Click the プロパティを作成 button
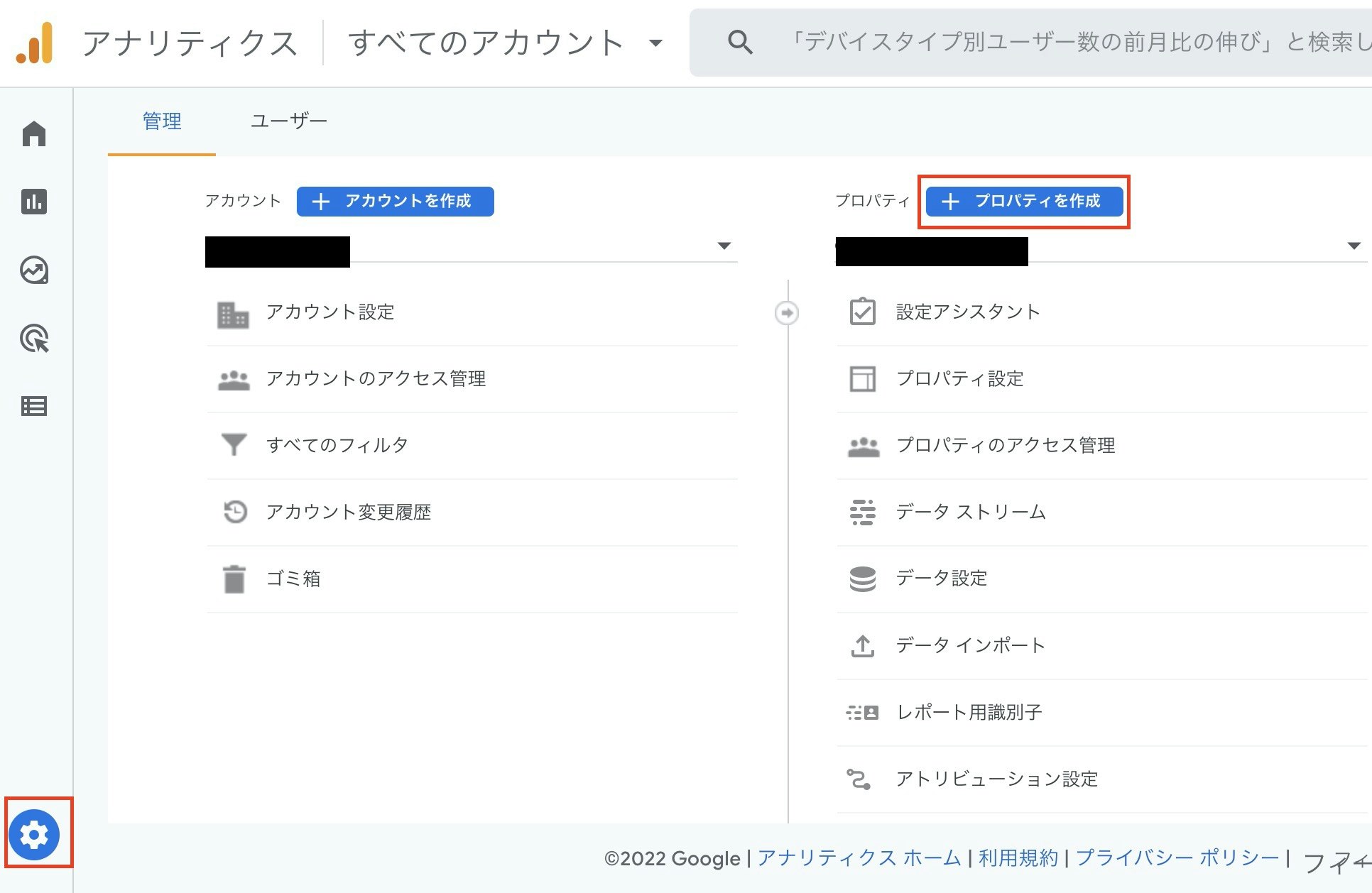Image resolution: width=1372 pixels, height=893 pixels. click(x=1023, y=201)
